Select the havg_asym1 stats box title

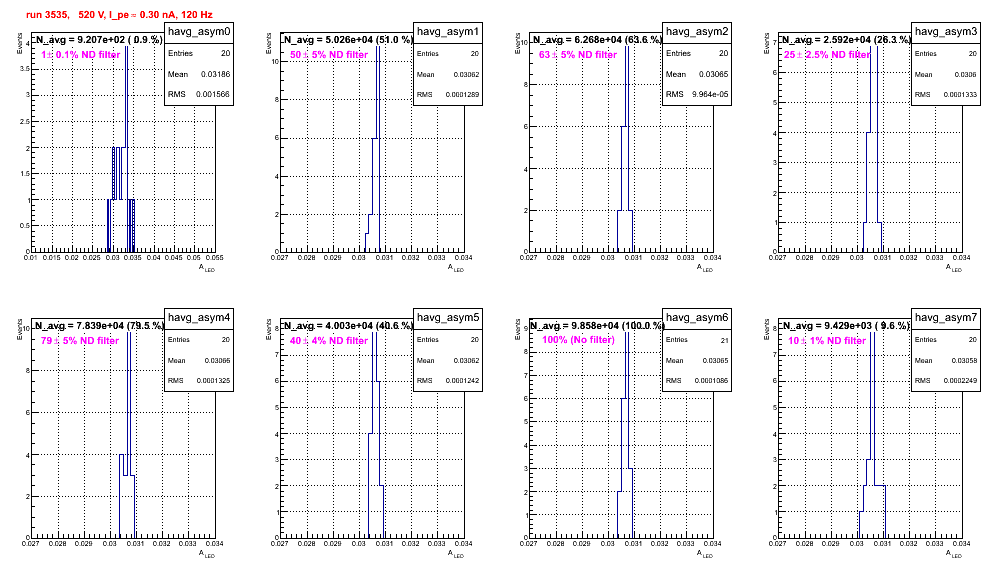(x=448, y=31)
